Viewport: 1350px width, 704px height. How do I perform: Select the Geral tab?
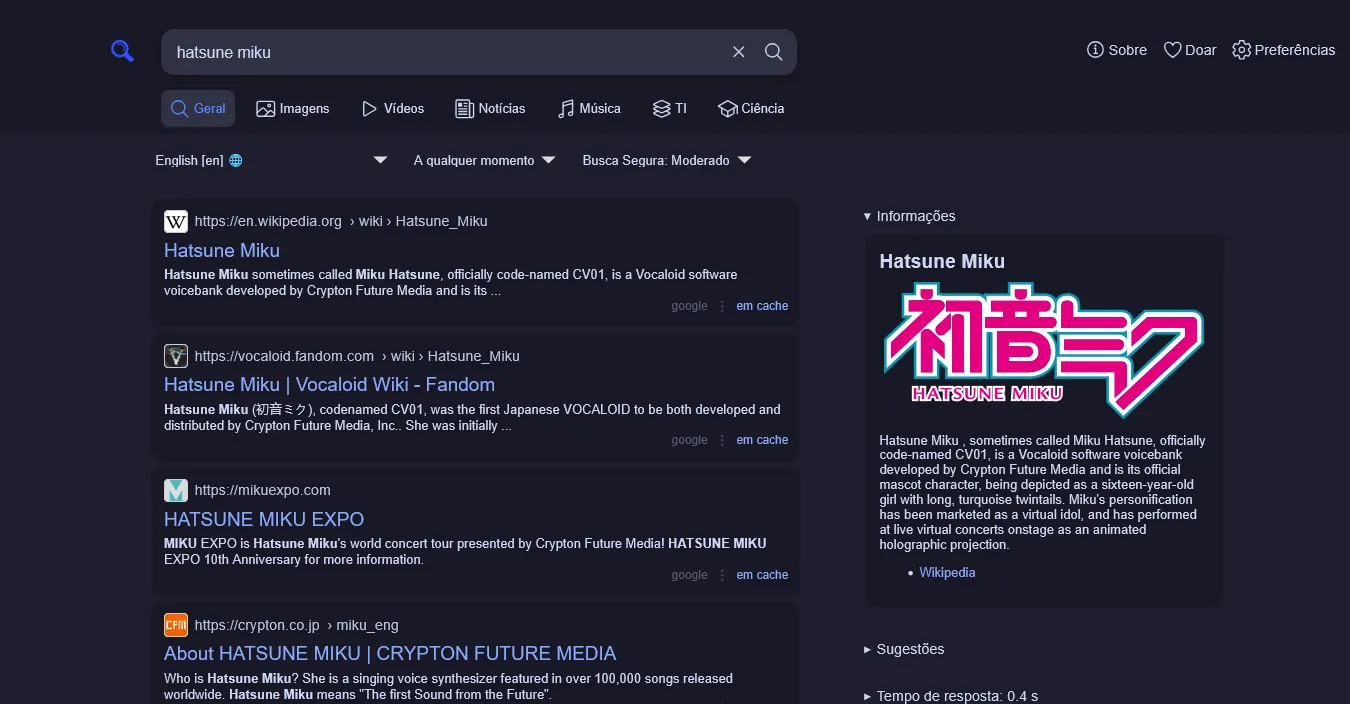198,108
